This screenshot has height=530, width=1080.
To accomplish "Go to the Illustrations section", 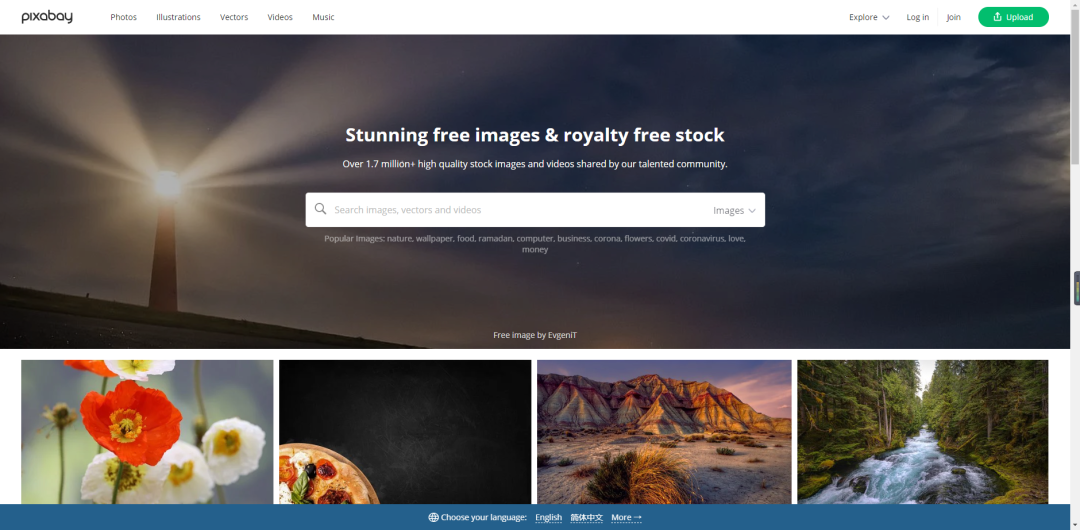I will pos(178,17).
